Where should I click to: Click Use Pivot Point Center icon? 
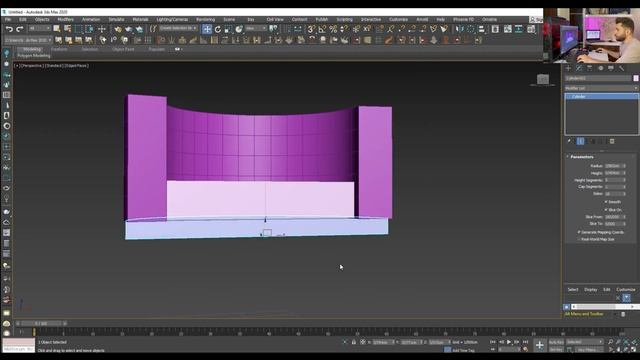coord(273,29)
